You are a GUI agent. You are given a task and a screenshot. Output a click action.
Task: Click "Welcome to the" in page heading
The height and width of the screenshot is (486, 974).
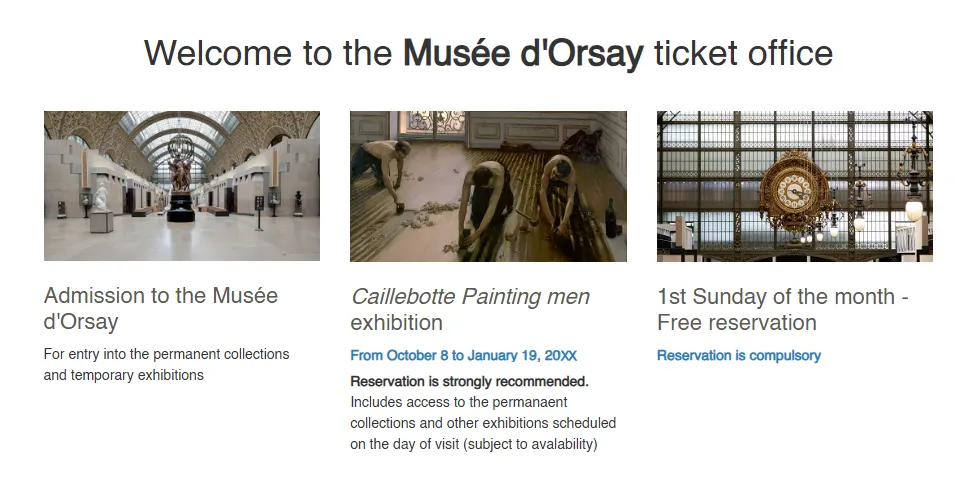[x=268, y=53]
